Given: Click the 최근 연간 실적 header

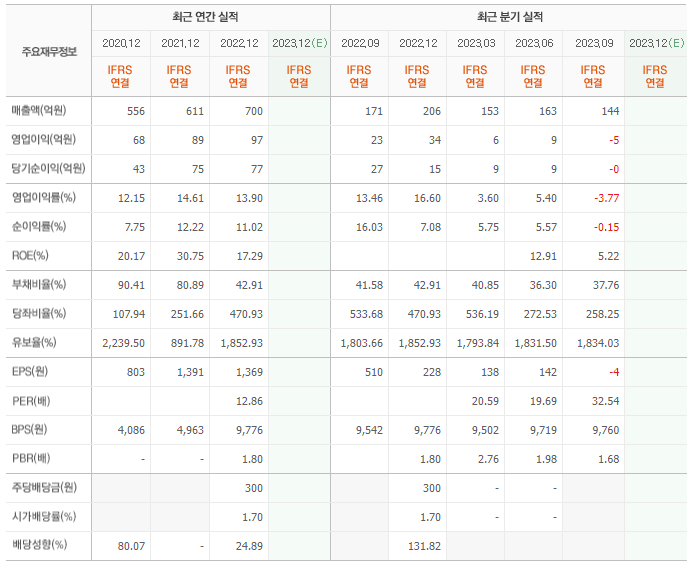Looking at the screenshot, I should tap(205, 17).
